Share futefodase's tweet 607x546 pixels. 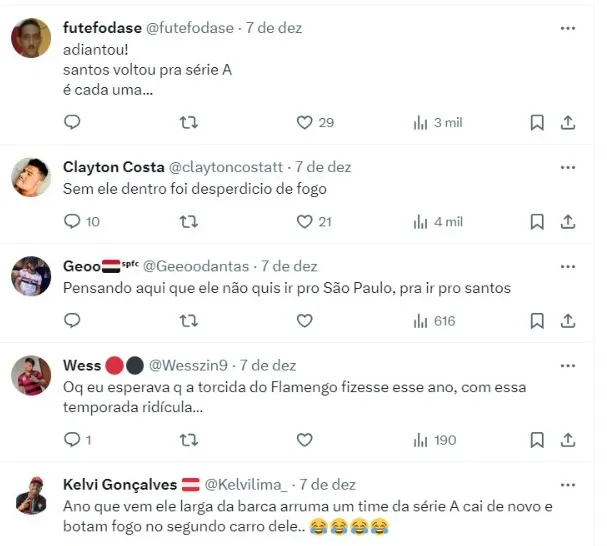click(568, 122)
